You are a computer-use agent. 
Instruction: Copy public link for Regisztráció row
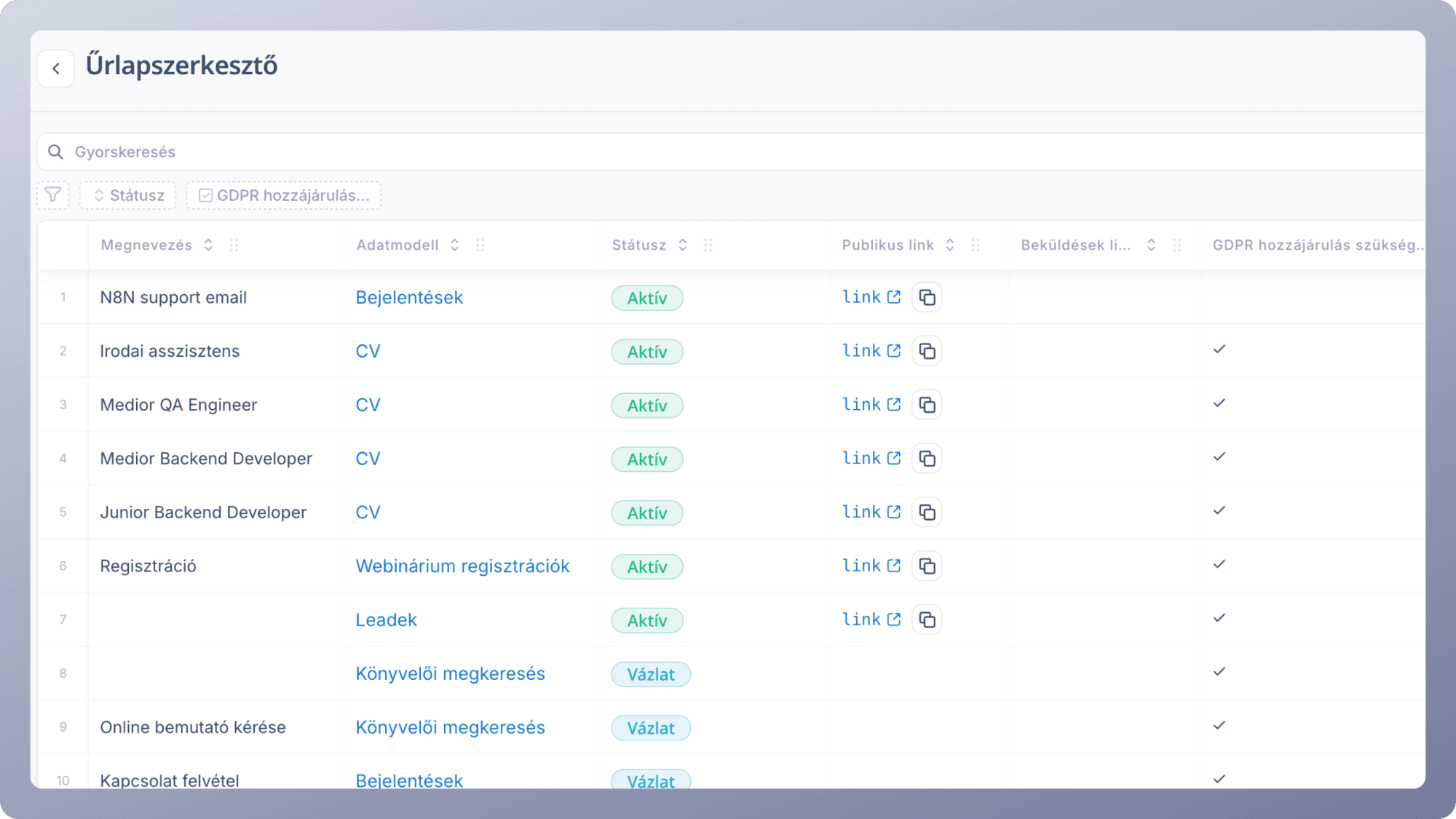(x=927, y=566)
